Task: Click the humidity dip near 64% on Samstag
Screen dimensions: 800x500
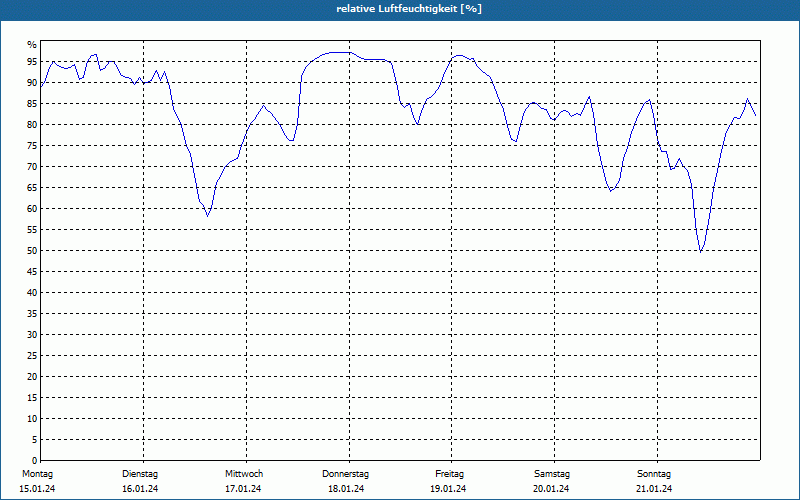Action: tap(611, 191)
